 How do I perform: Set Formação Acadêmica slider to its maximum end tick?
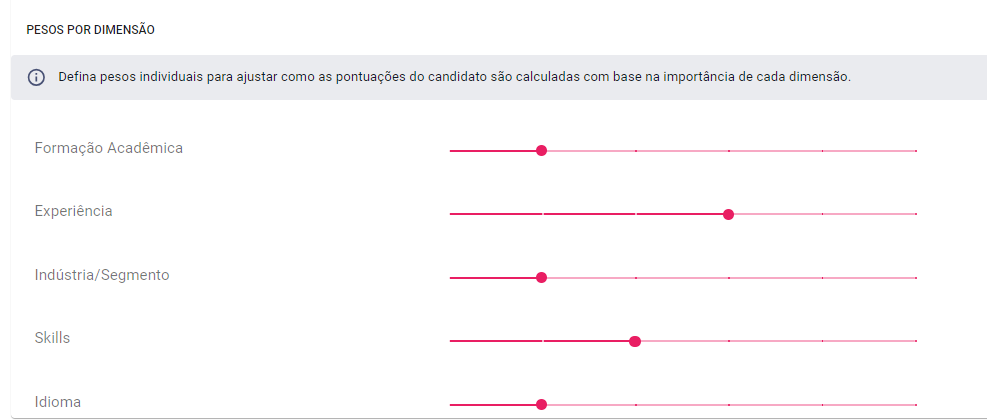916,151
